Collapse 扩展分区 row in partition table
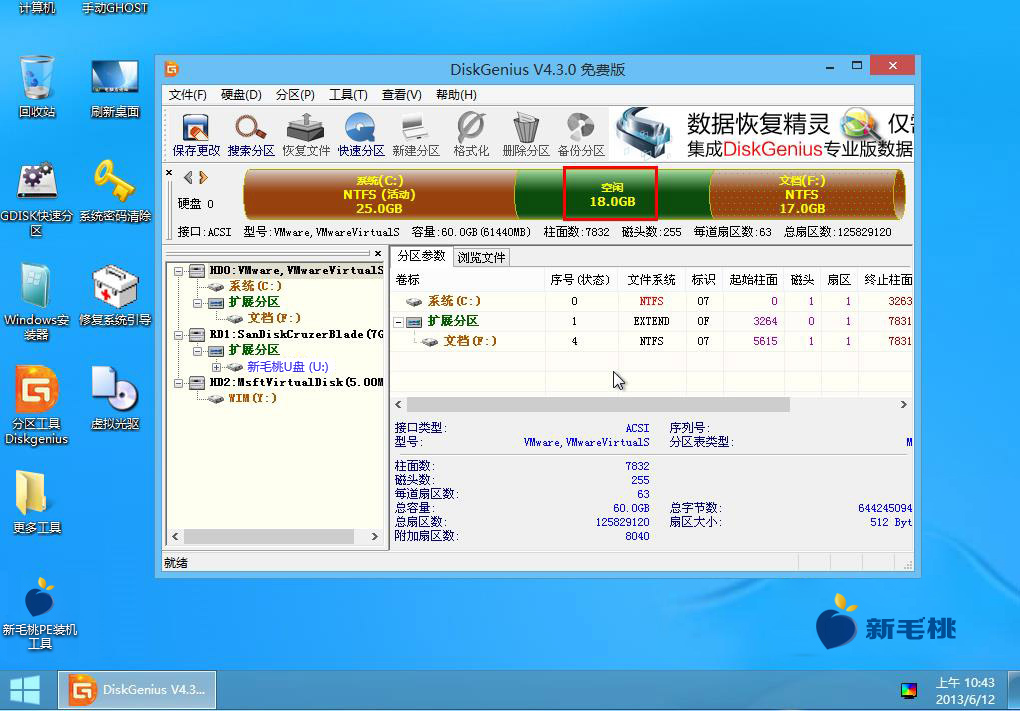This screenshot has height=711, width=1020. tap(398, 322)
